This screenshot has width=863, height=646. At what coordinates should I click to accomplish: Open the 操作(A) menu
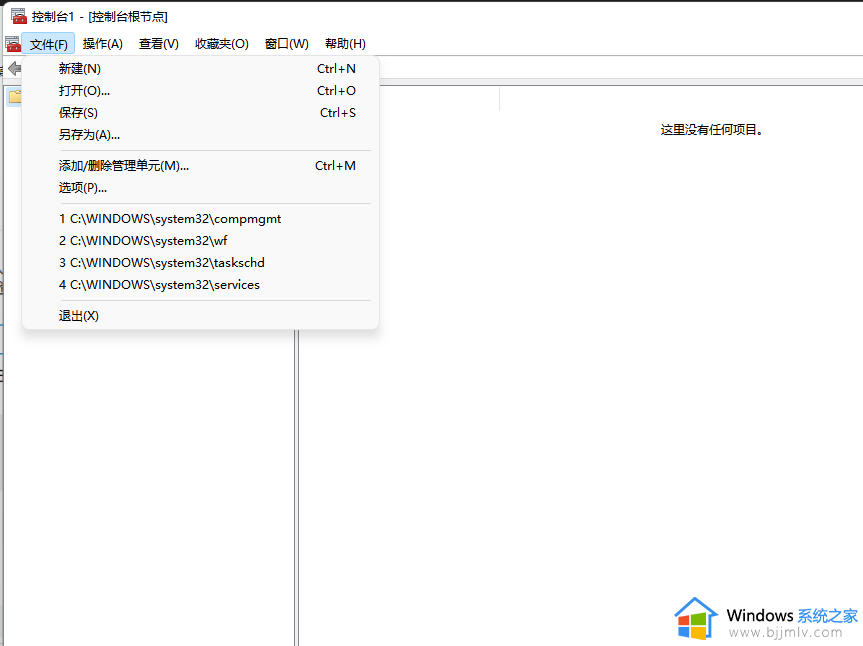coord(102,44)
